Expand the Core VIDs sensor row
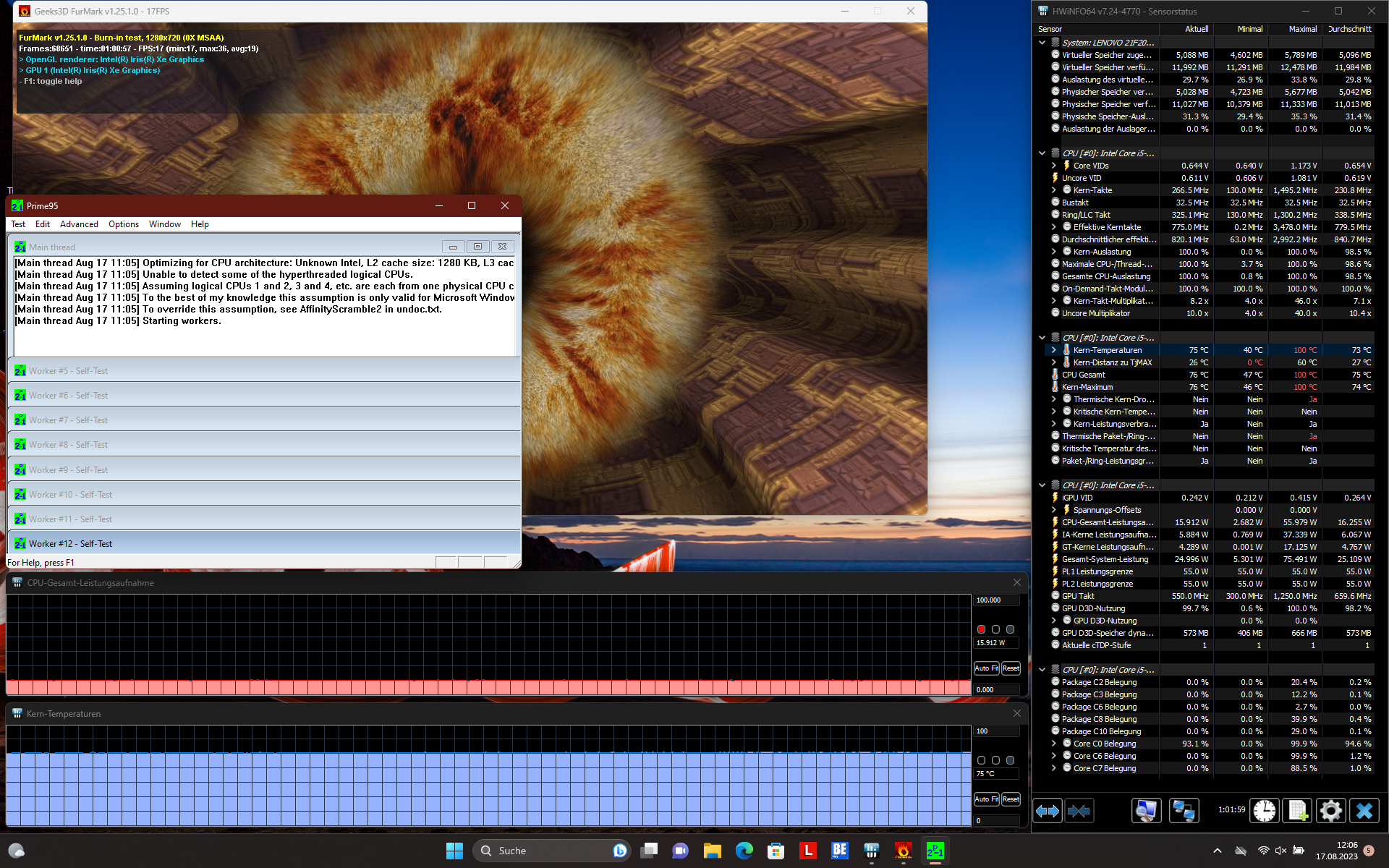 [x=1054, y=166]
